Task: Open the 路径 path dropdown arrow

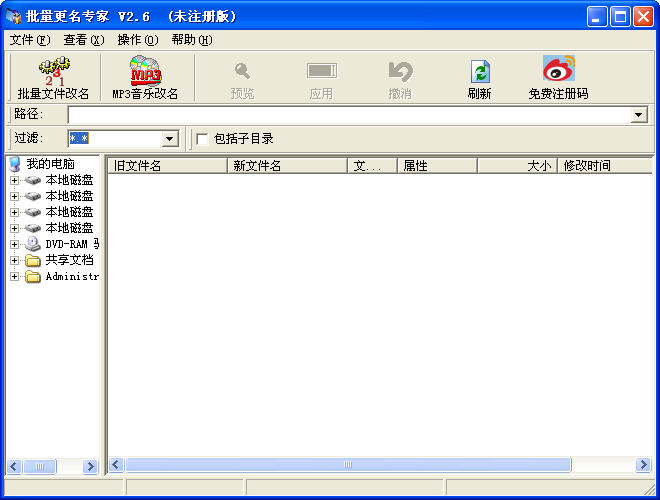Action: click(639, 114)
